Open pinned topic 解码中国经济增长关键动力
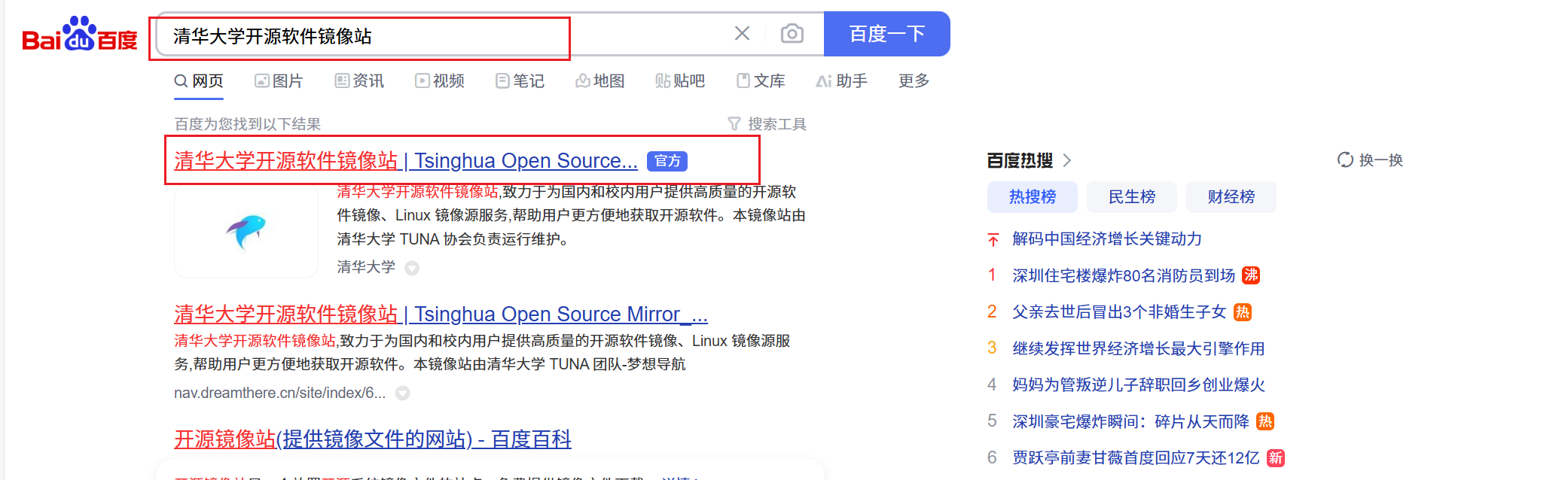The image size is (1568, 480). click(x=1107, y=239)
